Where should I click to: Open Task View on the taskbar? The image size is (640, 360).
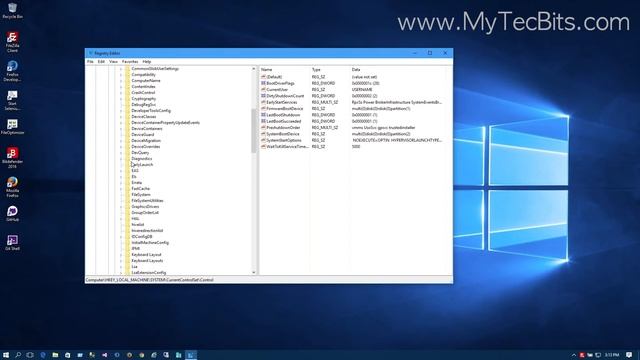click(30, 355)
